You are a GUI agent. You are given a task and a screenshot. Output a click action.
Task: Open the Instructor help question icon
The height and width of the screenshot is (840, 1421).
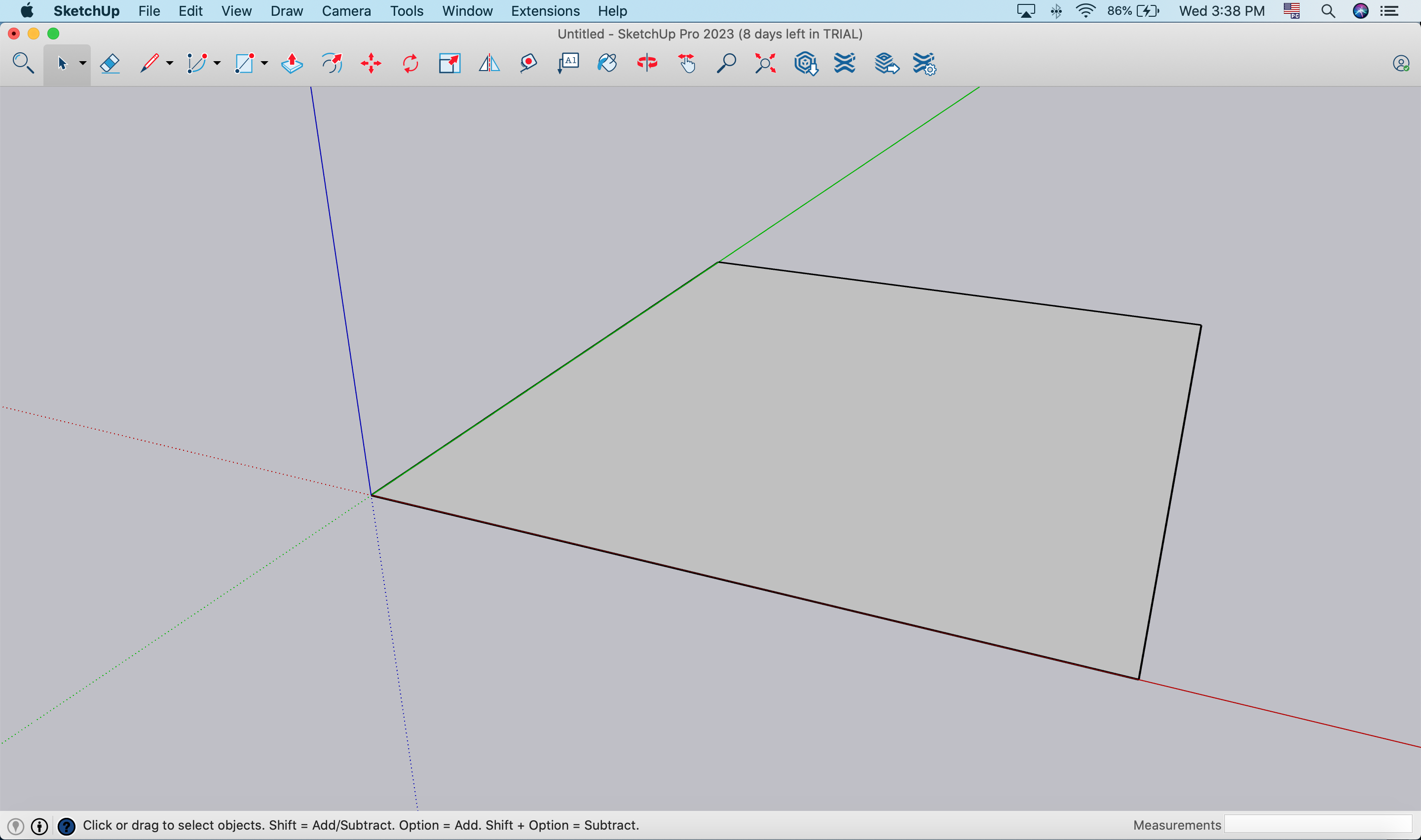point(66,826)
